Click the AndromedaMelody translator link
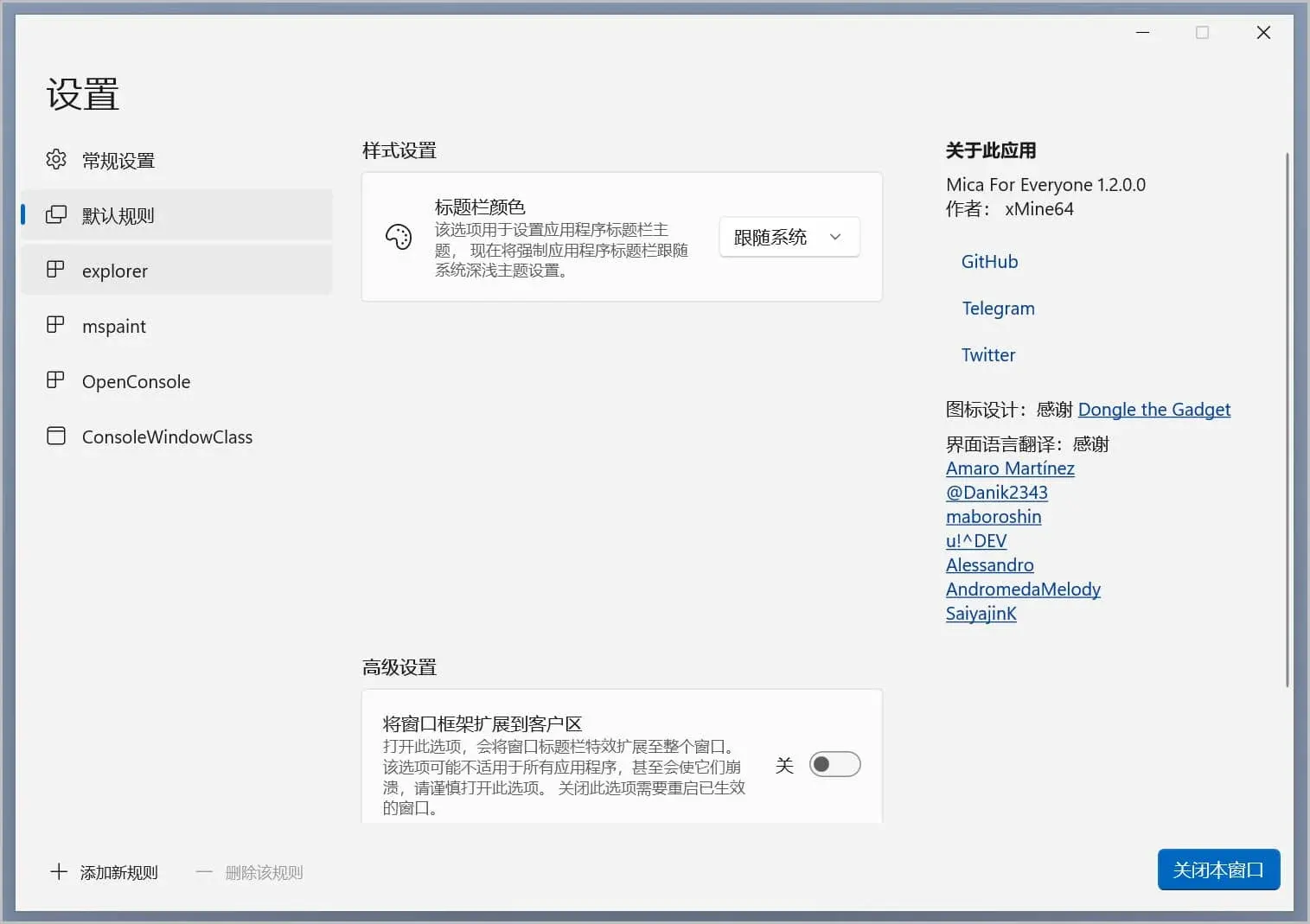The image size is (1310, 924). (x=1023, y=589)
